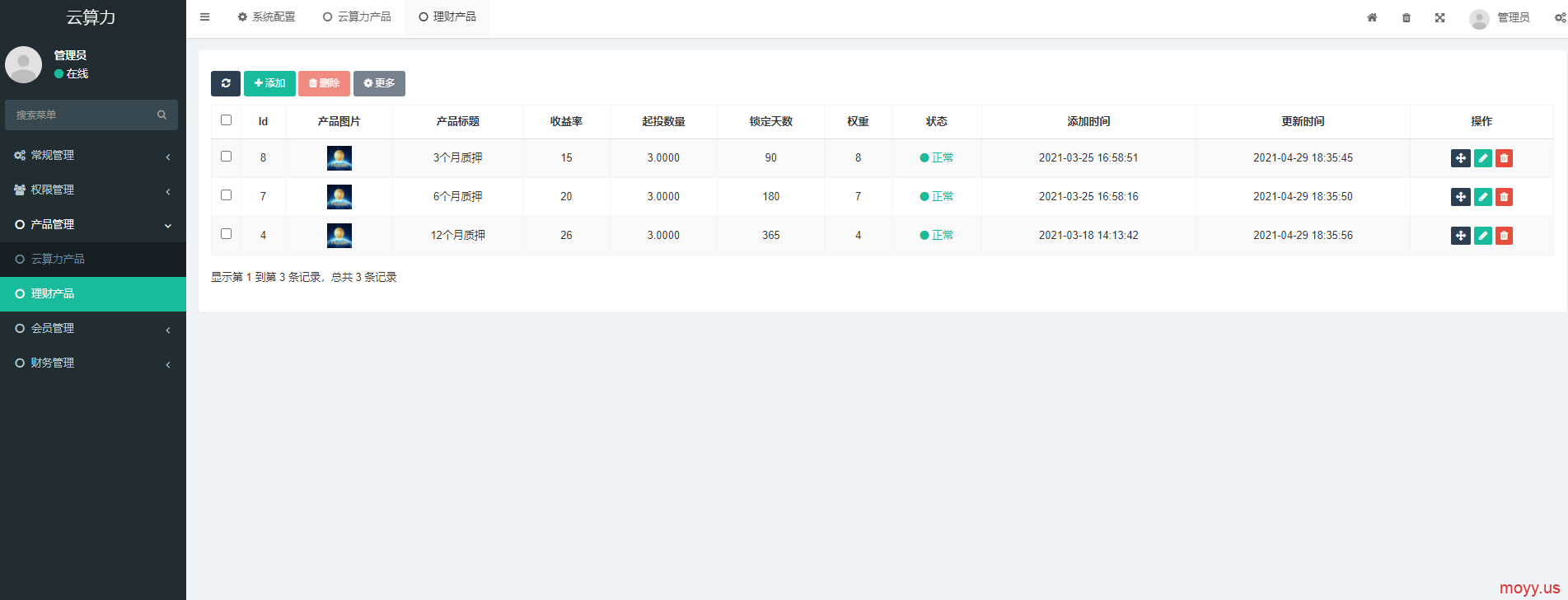This screenshot has width=1568, height=600.
Task: Click the refresh table icon button
Action: [225, 83]
